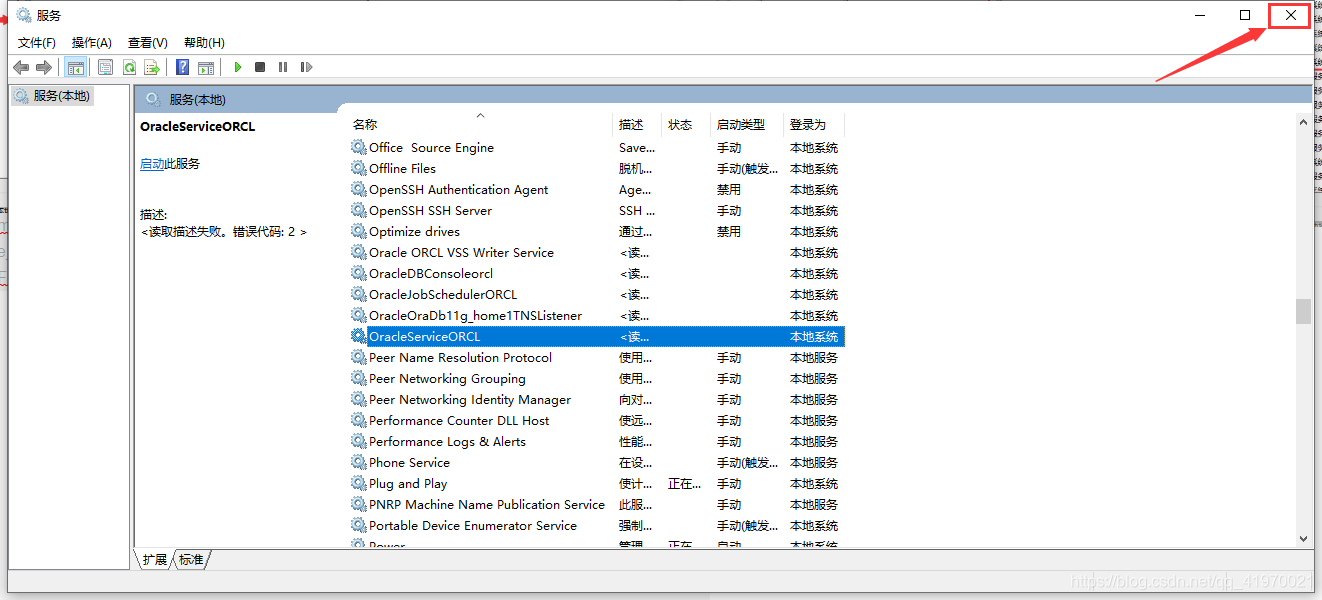Click the gear icon beside Optimize drives
Image resolution: width=1322 pixels, height=600 pixels.
[x=359, y=231]
